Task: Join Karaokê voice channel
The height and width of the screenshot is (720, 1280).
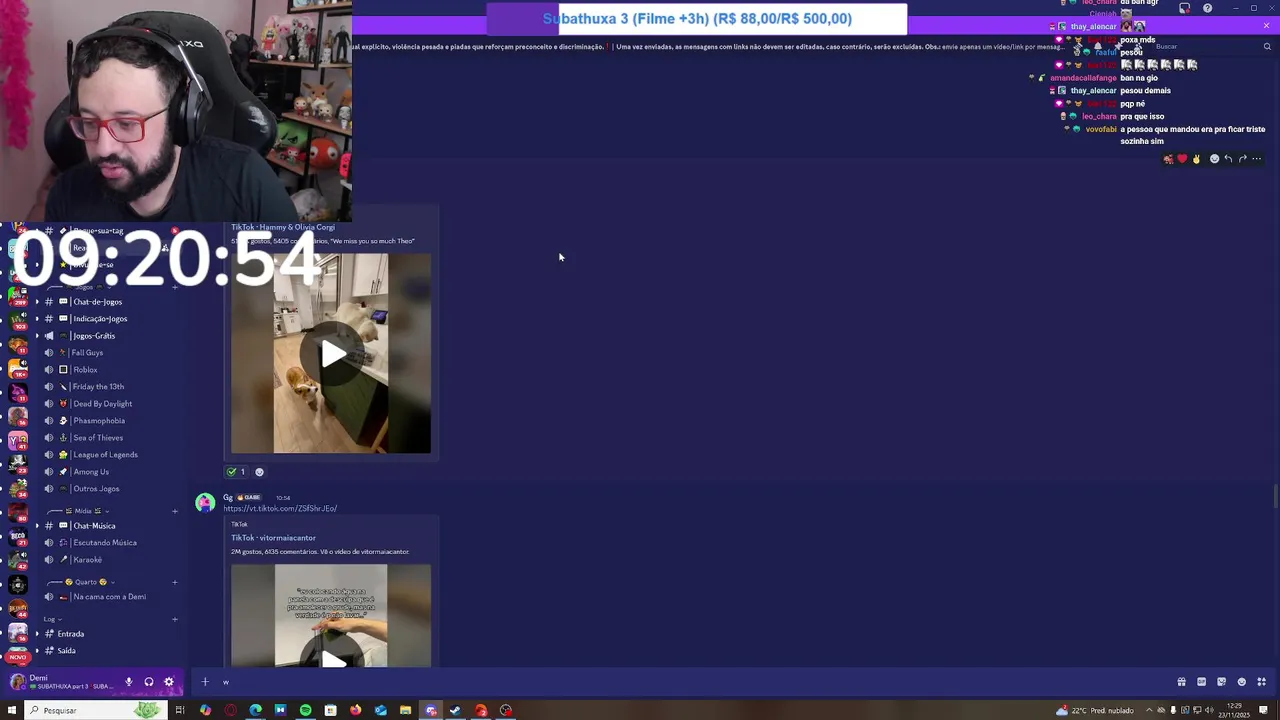Action: click(87, 560)
